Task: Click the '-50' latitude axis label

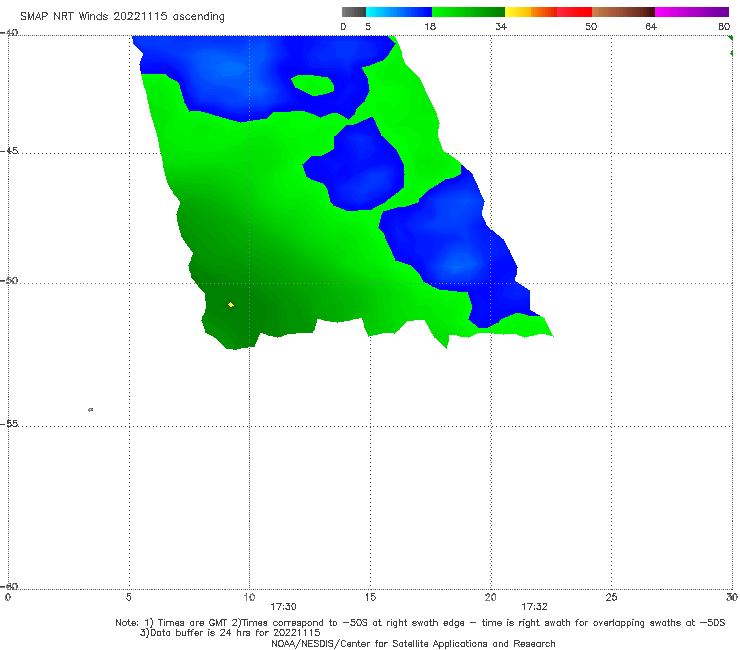Action: [x=9, y=281]
